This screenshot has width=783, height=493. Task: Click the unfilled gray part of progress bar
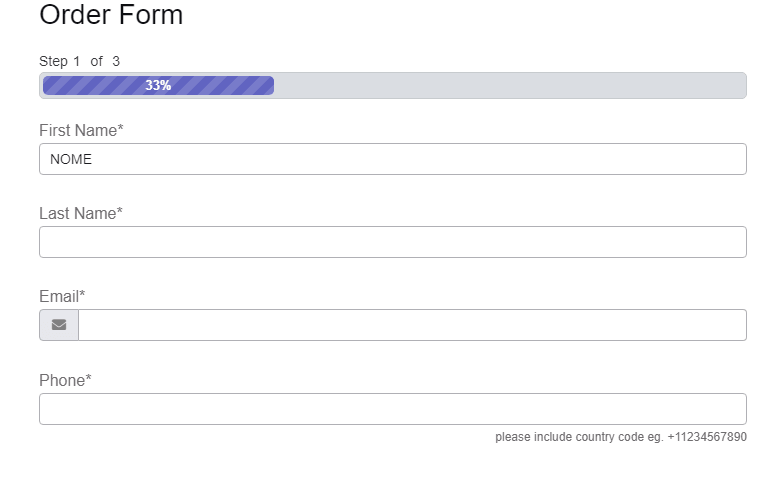click(510, 86)
